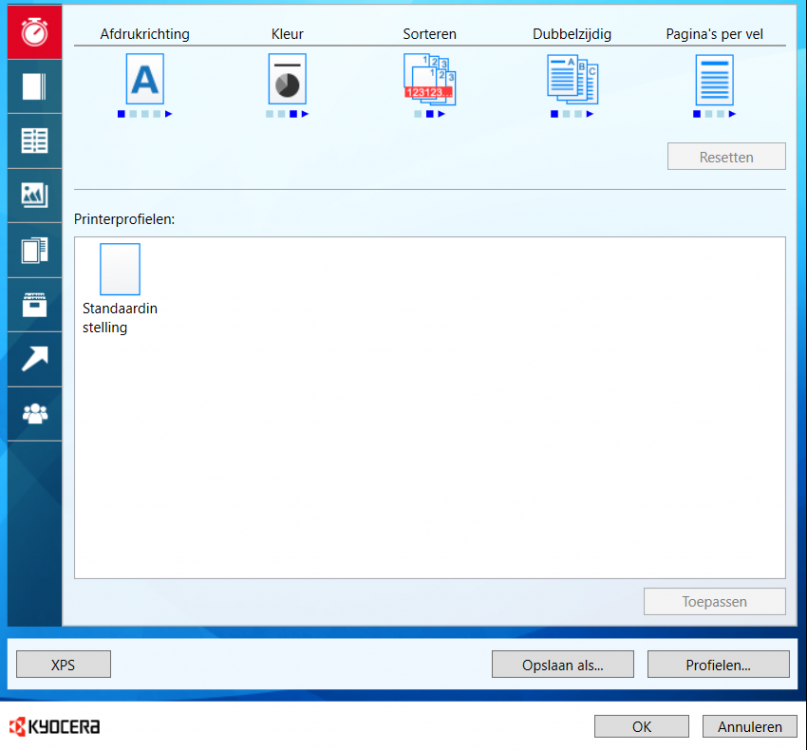
Task: Click the booklet publishing sidebar icon
Action: coord(35,250)
